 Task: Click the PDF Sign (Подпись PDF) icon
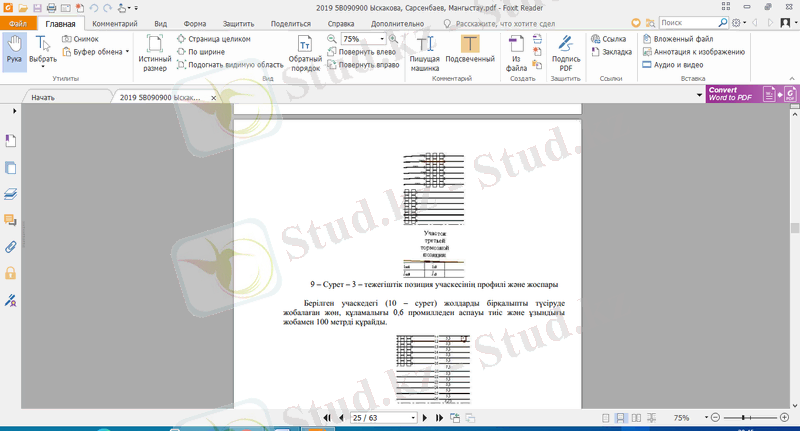click(x=566, y=50)
